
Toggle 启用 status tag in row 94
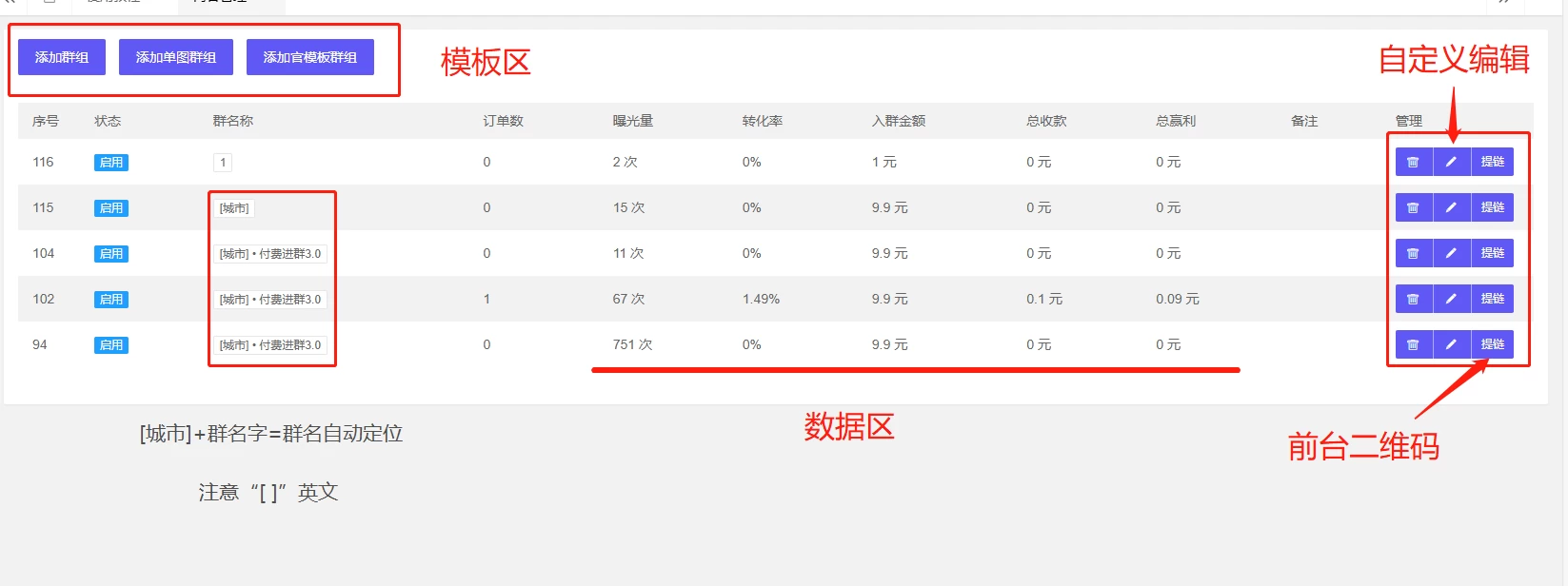pyautogui.click(x=111, y=345)
